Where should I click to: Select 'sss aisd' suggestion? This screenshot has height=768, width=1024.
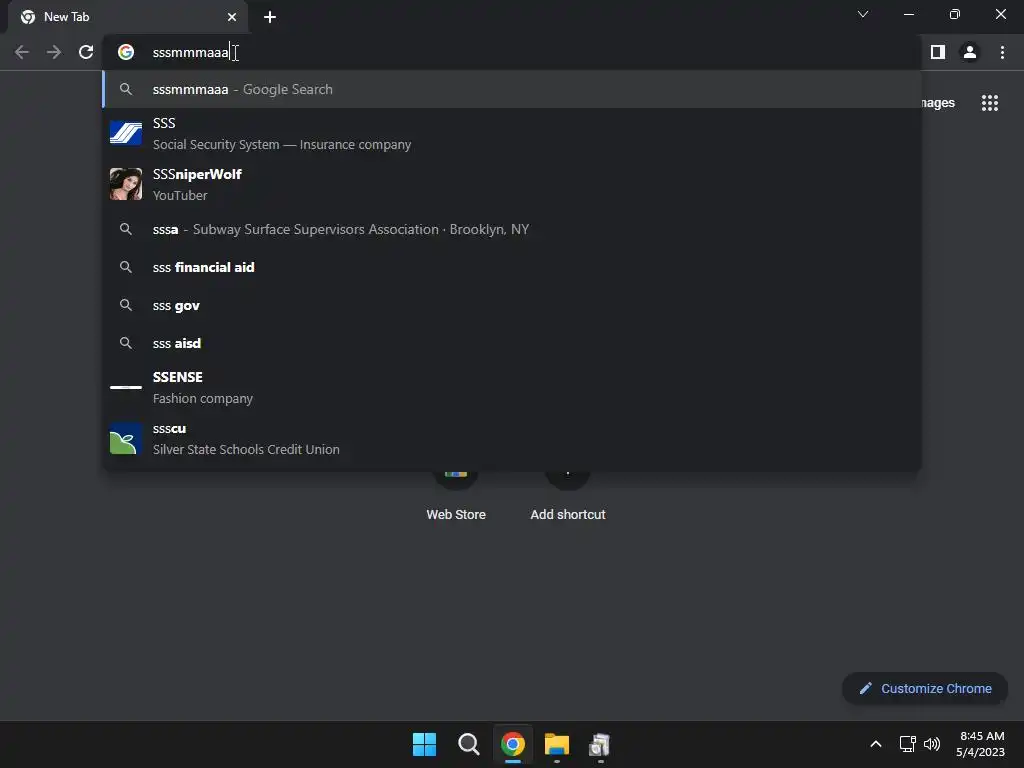[512, 343]
